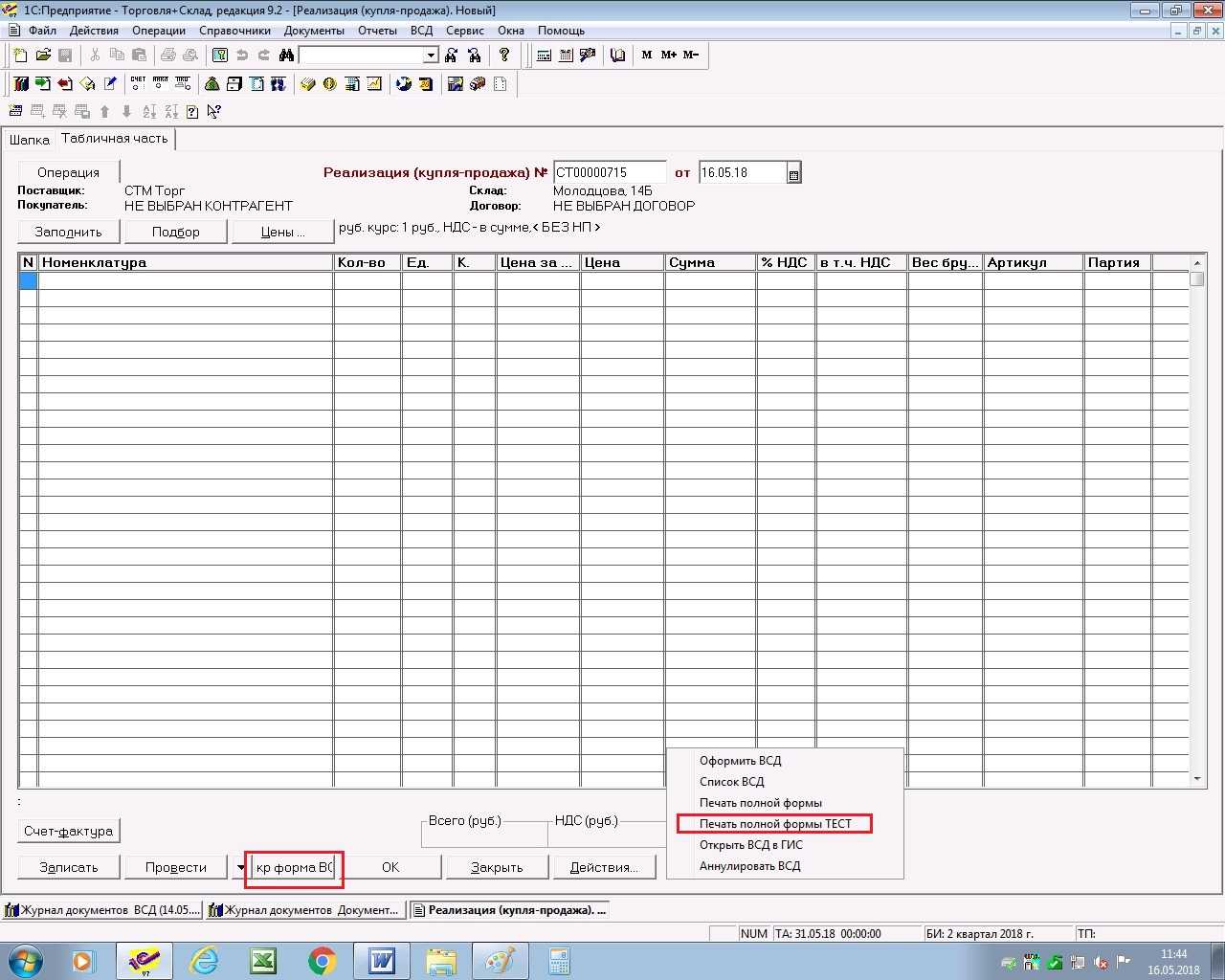Click the Подбор button

(175, 232)
